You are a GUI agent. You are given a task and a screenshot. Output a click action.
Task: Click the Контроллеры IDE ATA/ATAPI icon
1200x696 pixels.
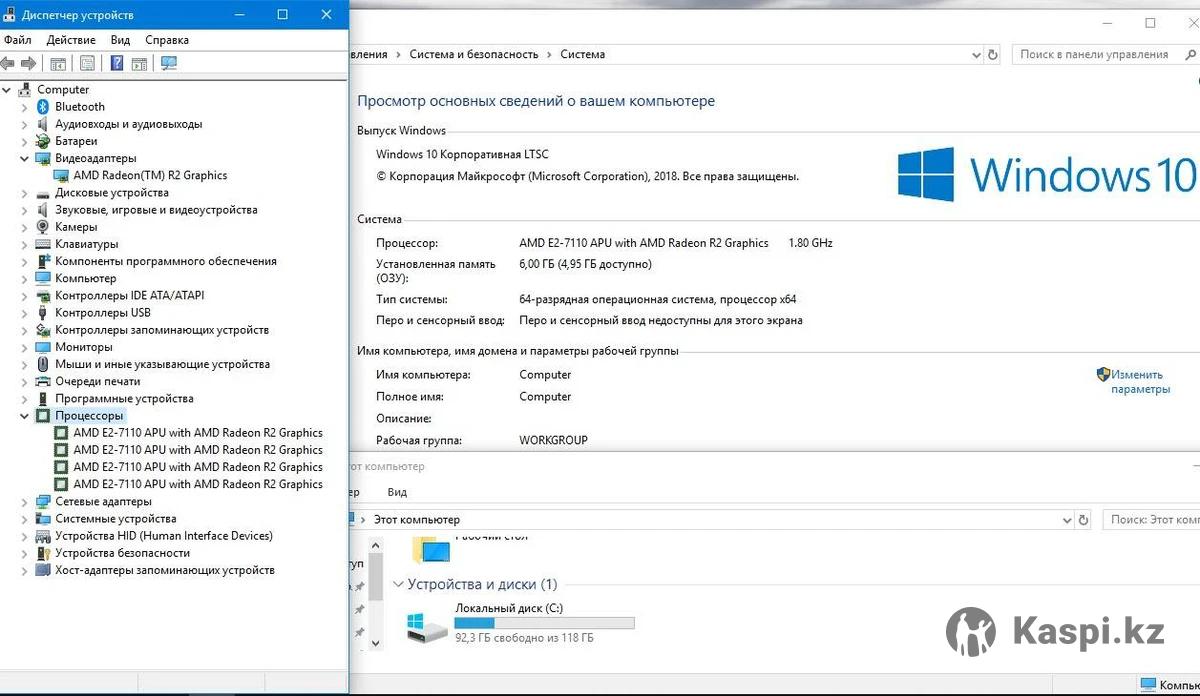click(43, 296)
